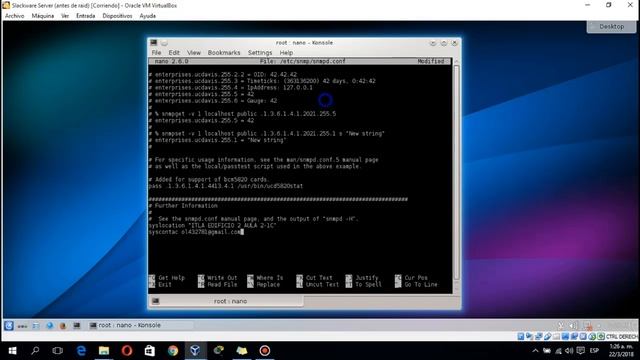Image resolution: width=640 pixels, height=360 pixels.
Task: Launch the orange browser icon in KDE panel
Action: 63,325
